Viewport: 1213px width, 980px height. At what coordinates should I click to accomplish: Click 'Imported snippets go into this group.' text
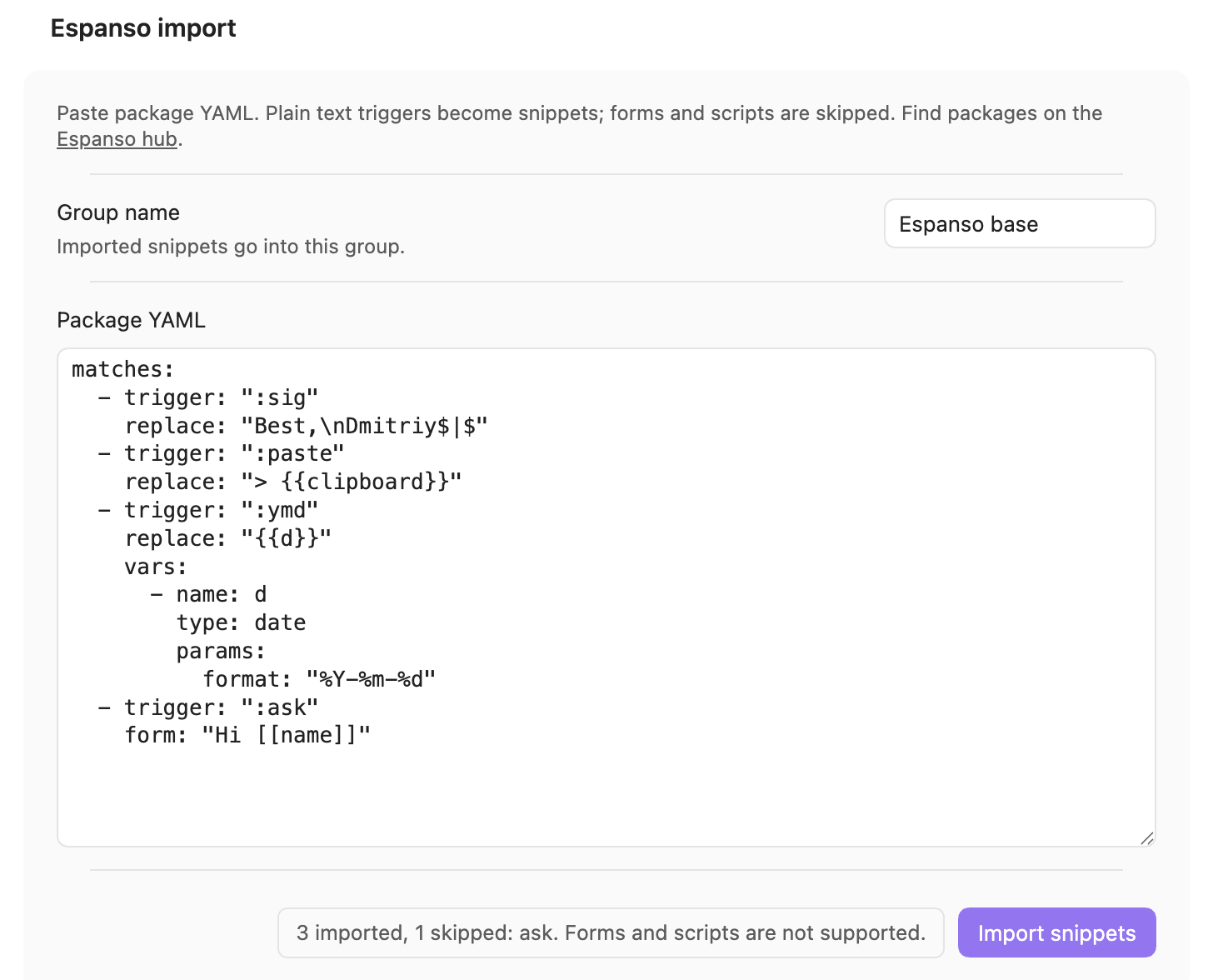coord(231,247)
